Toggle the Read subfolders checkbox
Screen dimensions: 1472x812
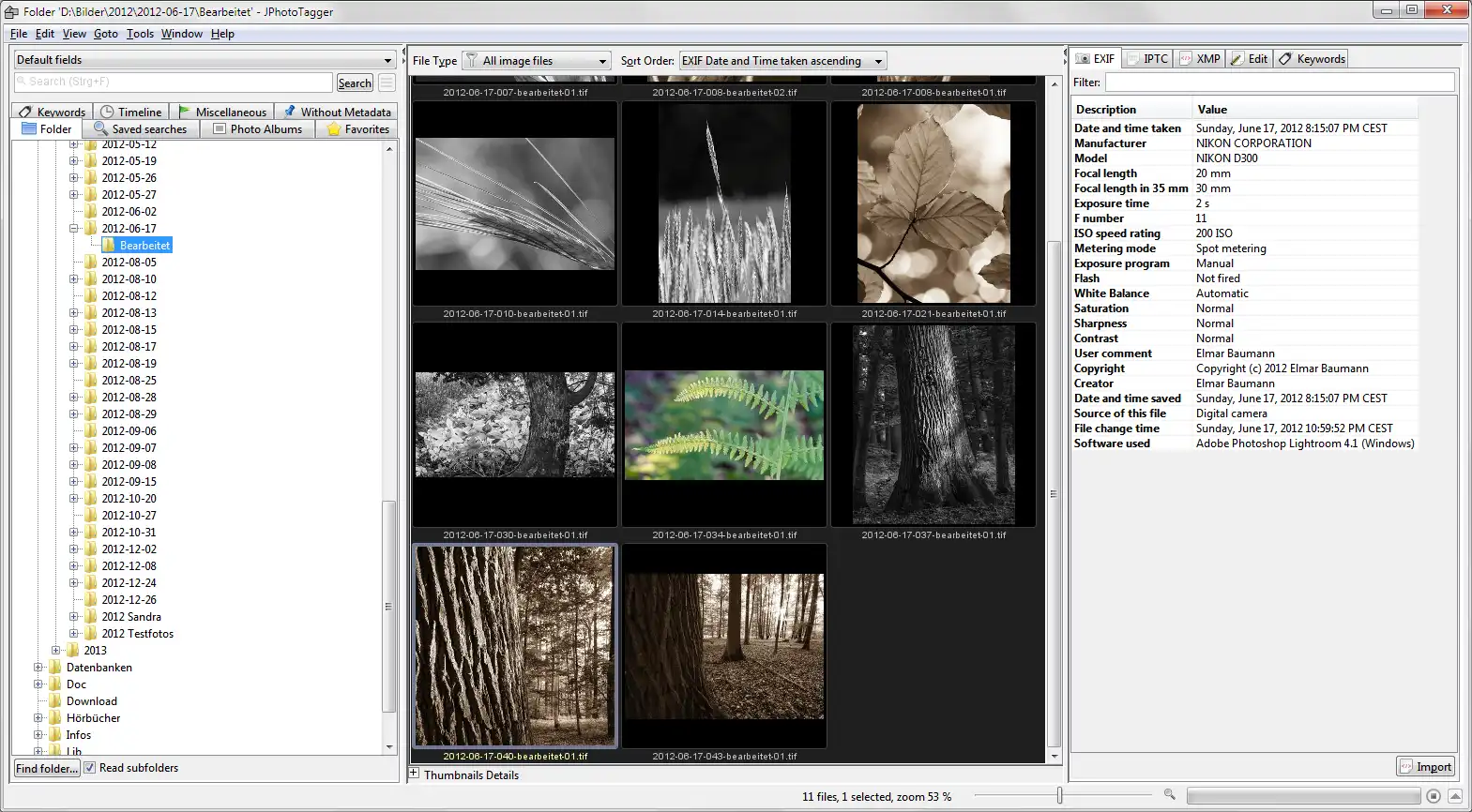point(90,768)
